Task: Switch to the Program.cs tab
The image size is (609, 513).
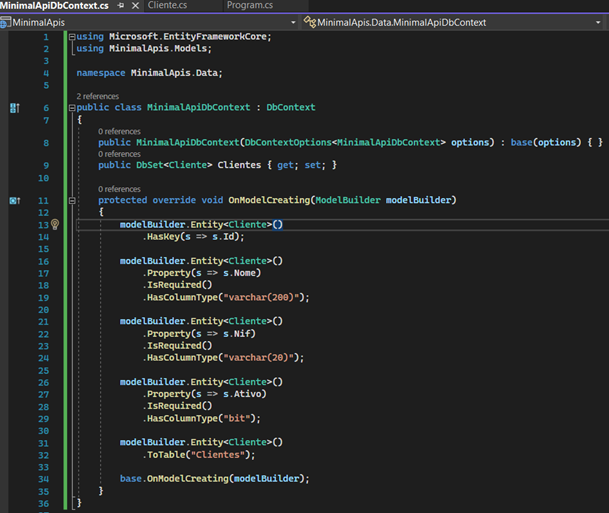Action: click(249, 6)
